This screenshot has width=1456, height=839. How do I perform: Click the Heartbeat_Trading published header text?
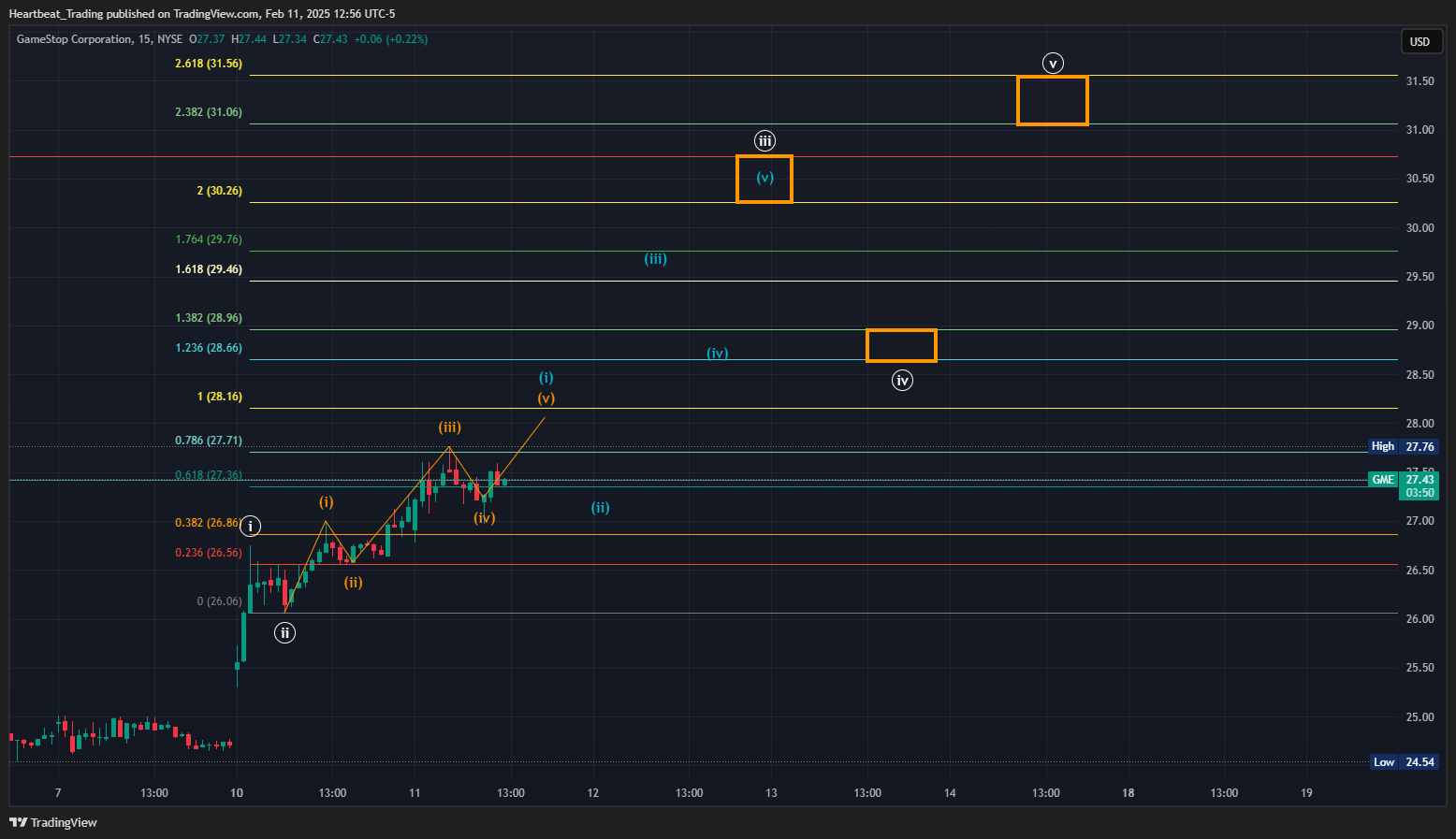(x=202, y=14)
